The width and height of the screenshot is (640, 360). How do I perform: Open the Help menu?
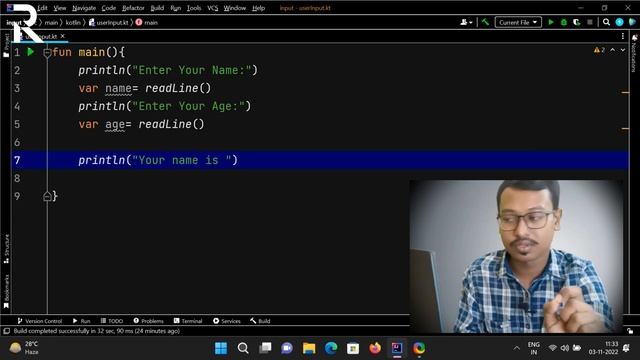(x=258, y=8)
